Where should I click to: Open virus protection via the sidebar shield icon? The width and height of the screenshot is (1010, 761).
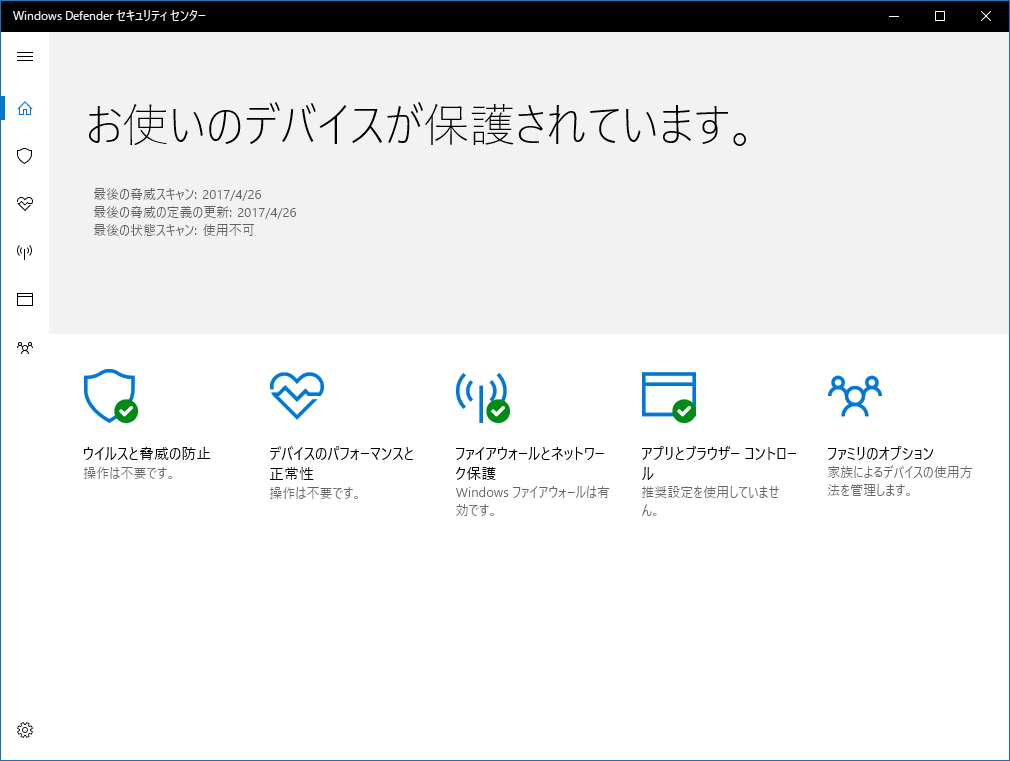tap(25, 156)
